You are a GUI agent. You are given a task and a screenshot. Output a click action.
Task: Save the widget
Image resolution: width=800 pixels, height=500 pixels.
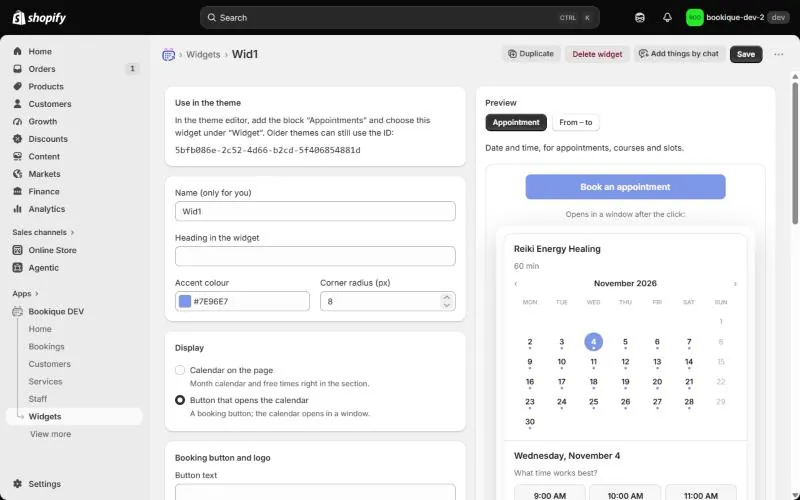[746, 54]
